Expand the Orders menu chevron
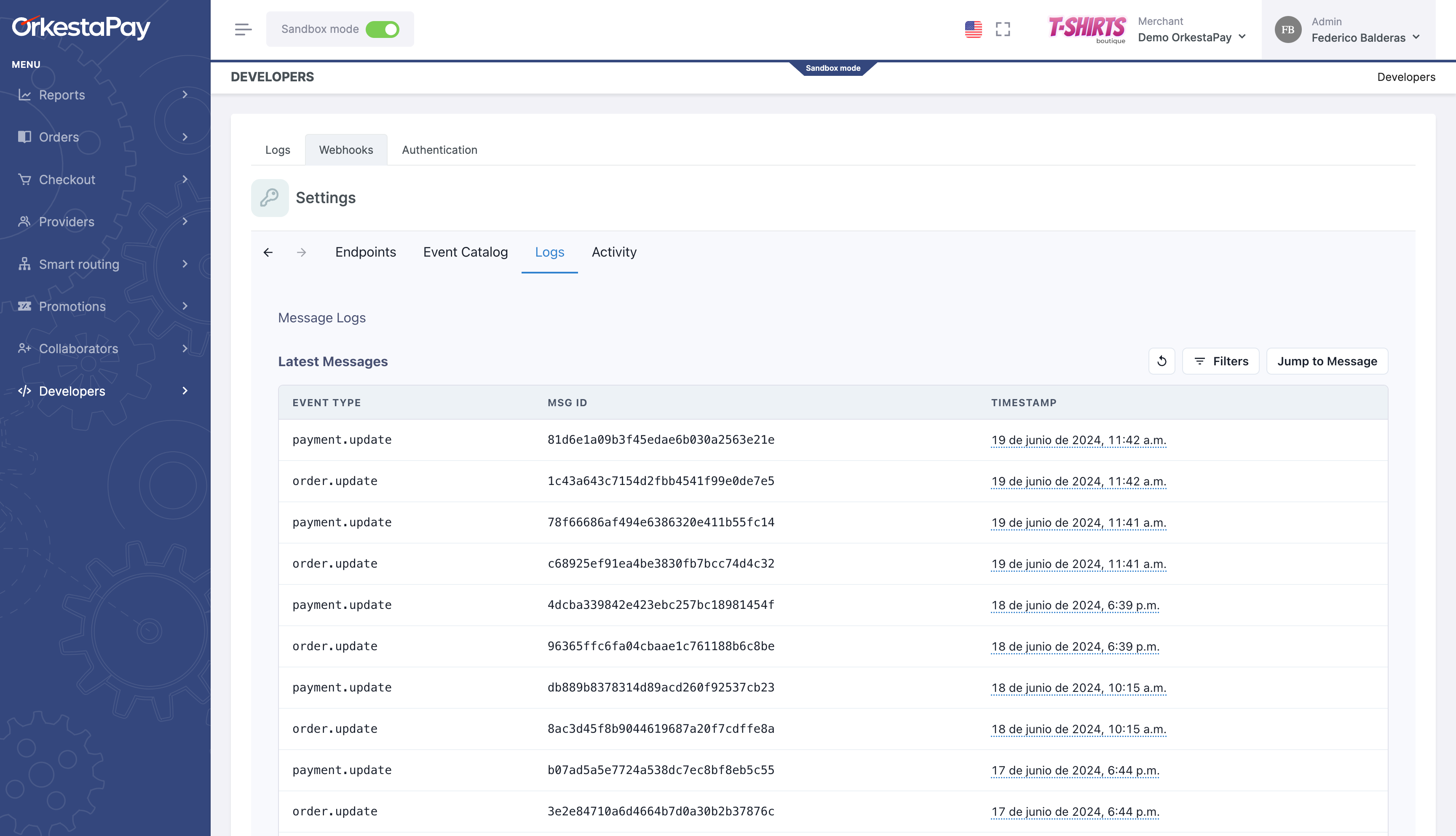This screenshot has width=1456, height=836. pos(185,137)
